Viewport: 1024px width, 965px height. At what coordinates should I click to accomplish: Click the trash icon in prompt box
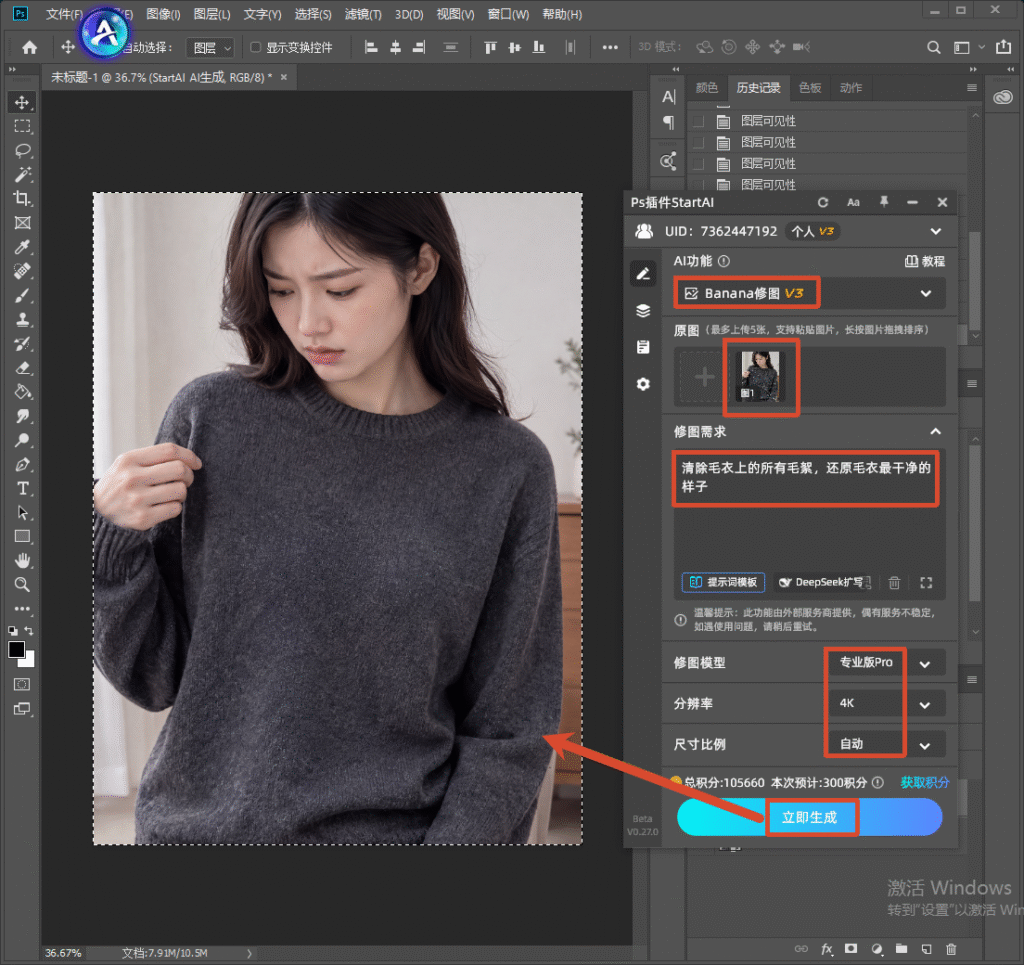coord(894,582)
